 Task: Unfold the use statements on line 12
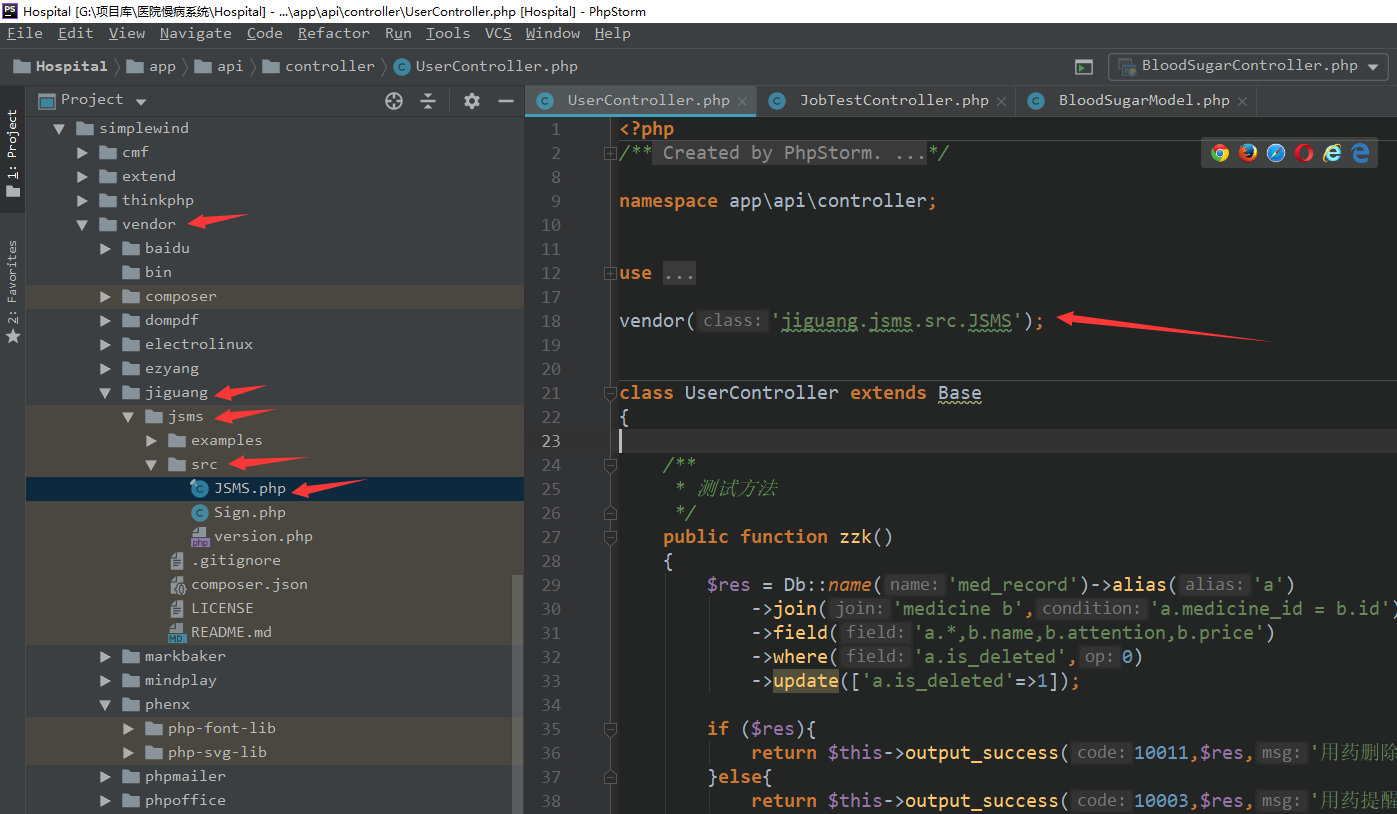point(610,273)
